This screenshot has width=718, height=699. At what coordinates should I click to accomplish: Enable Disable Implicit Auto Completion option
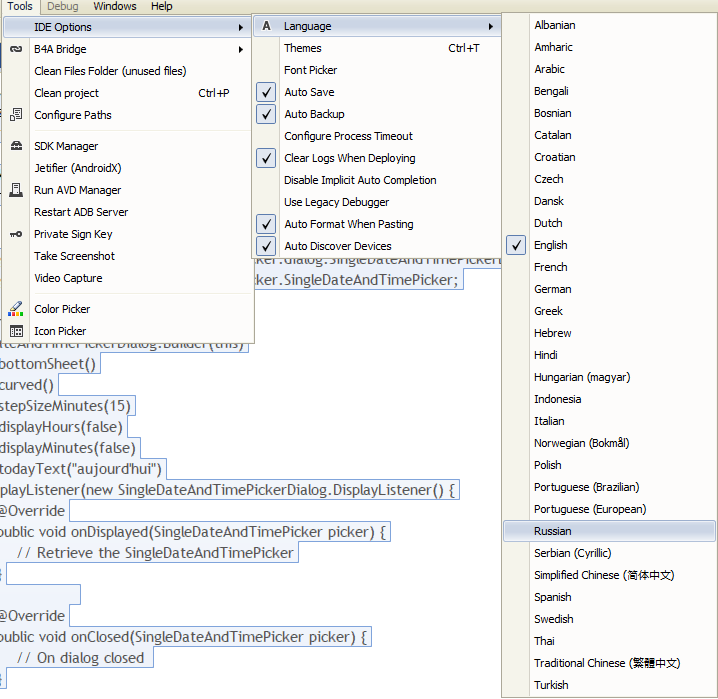click(360, 180)
